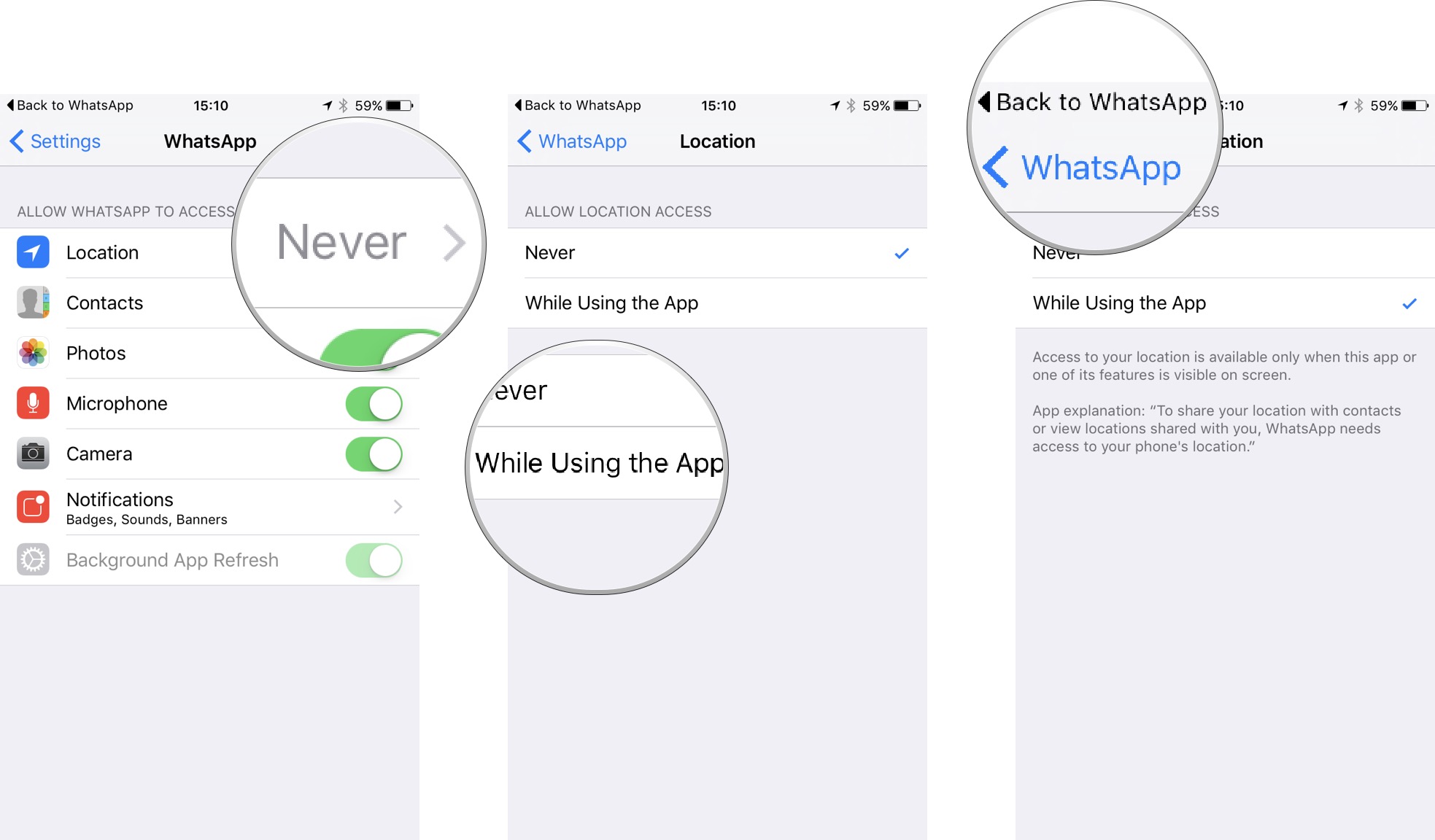This screenshot has height=840, width=1435.
Task: Tap the Location icon in WhatsApp settings
Action: (x=35, y=253)
